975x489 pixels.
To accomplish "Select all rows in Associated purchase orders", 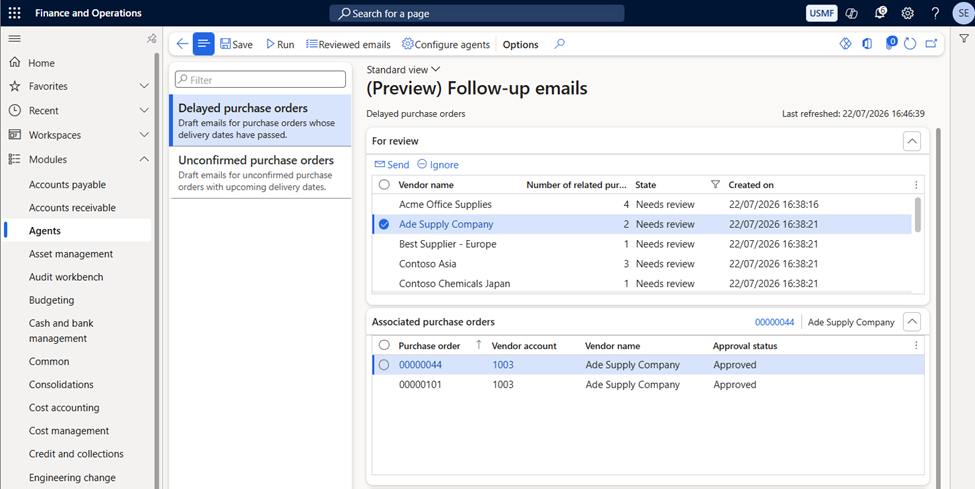I will point(384,345).
